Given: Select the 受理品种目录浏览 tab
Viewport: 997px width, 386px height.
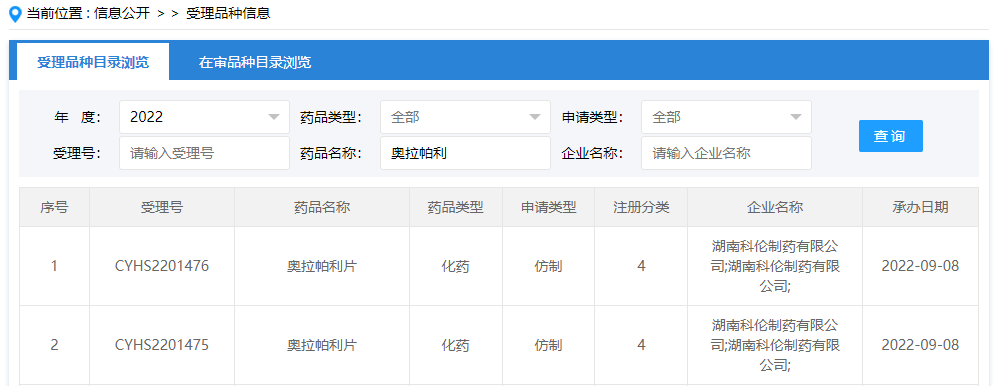Looking at the screenshot, I should [93, 62].
